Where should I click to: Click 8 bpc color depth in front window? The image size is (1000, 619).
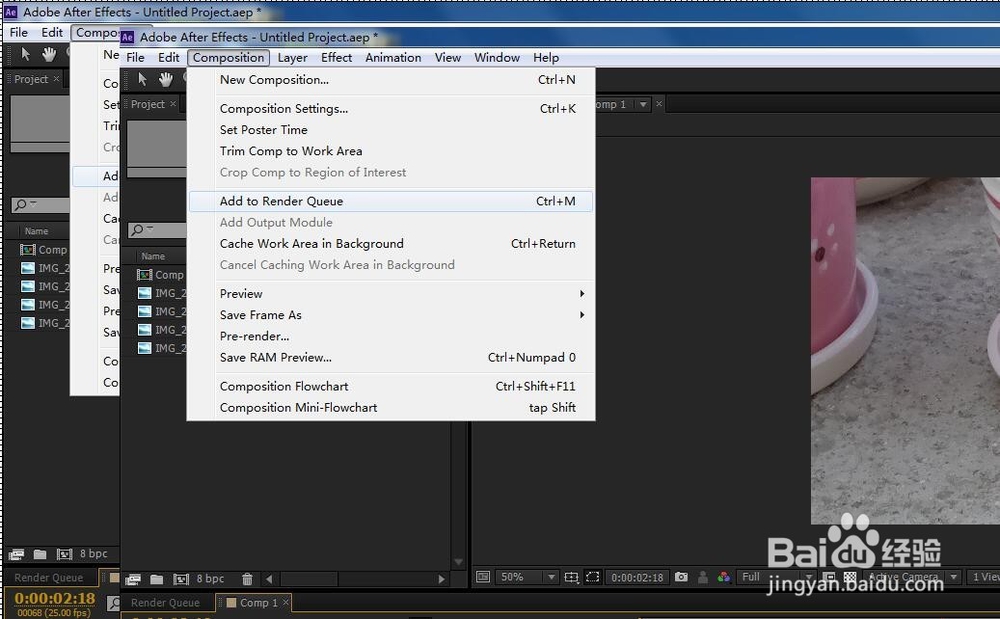210,579
